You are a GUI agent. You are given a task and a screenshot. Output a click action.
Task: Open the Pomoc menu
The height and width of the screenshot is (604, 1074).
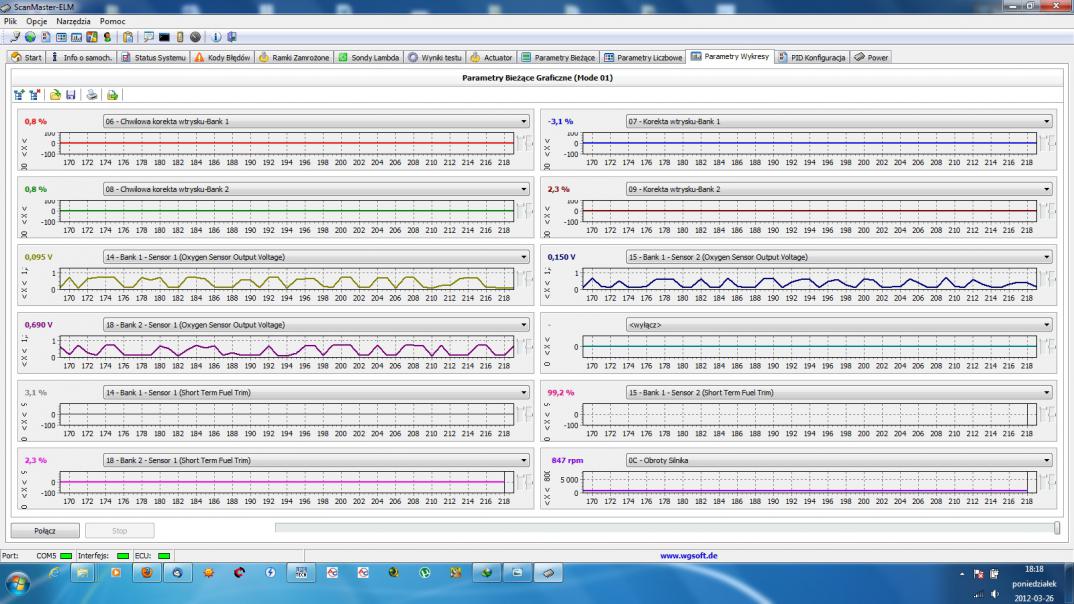112,21
